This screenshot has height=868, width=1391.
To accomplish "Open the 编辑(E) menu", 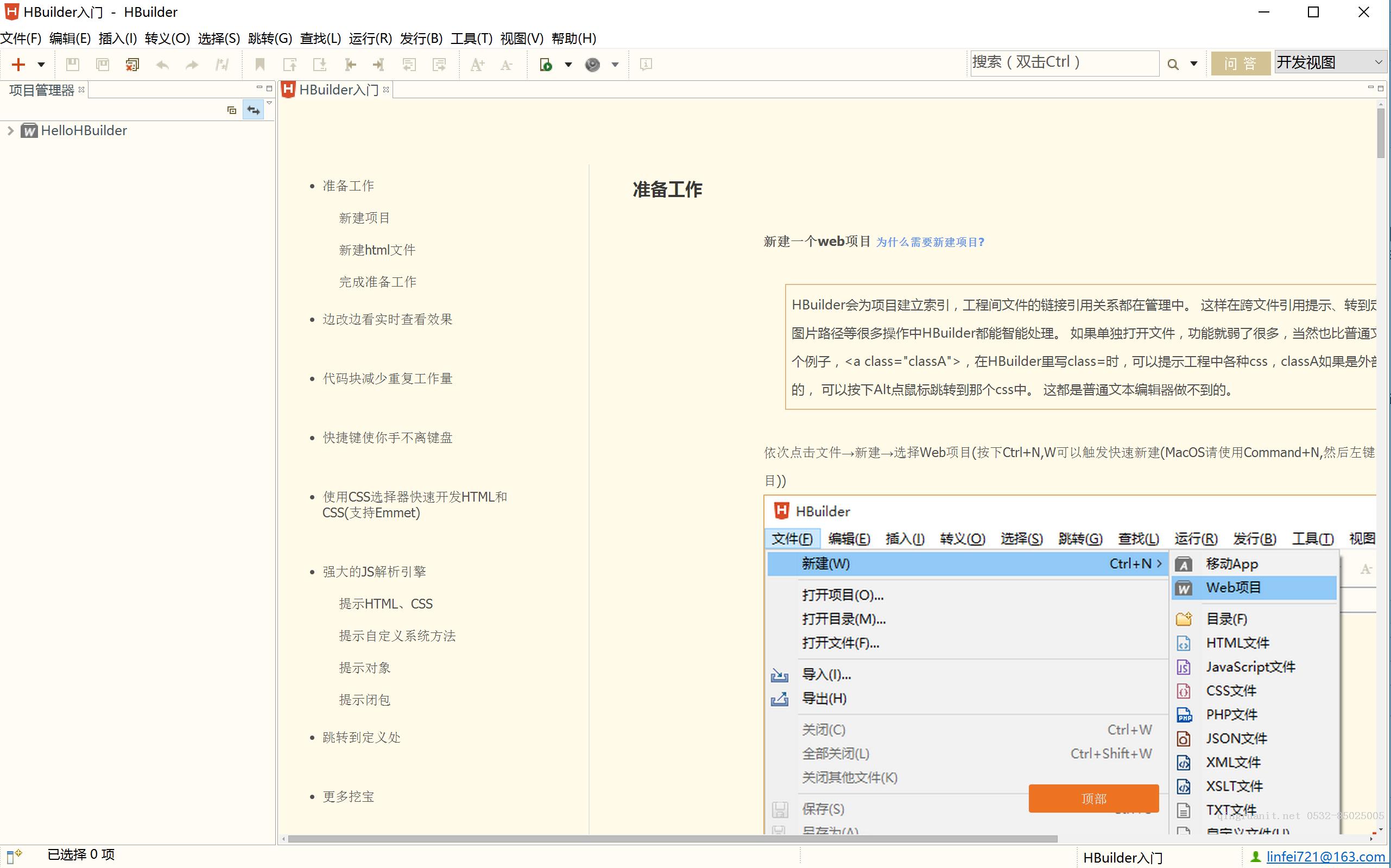I will click(x=70, y=38).
